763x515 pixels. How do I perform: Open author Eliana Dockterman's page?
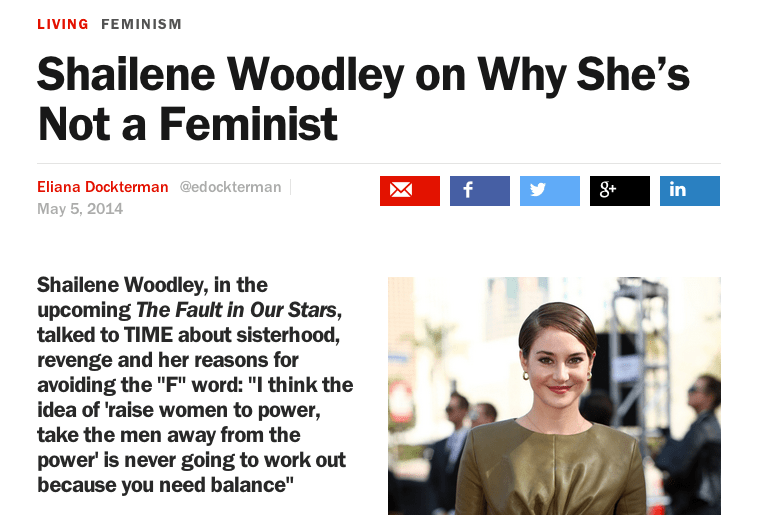pyautogui.click(x=102, y=187)
